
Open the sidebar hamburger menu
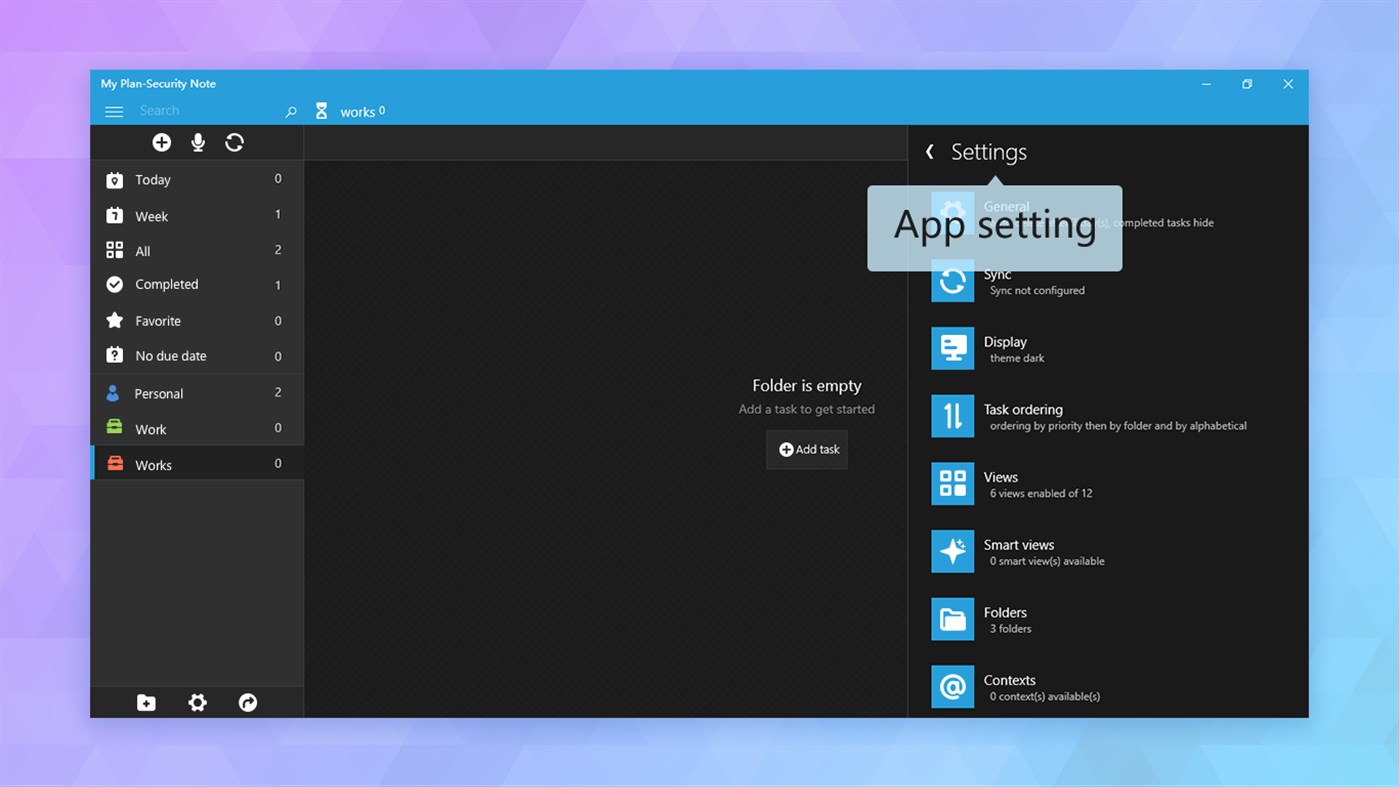click(114, 111)
